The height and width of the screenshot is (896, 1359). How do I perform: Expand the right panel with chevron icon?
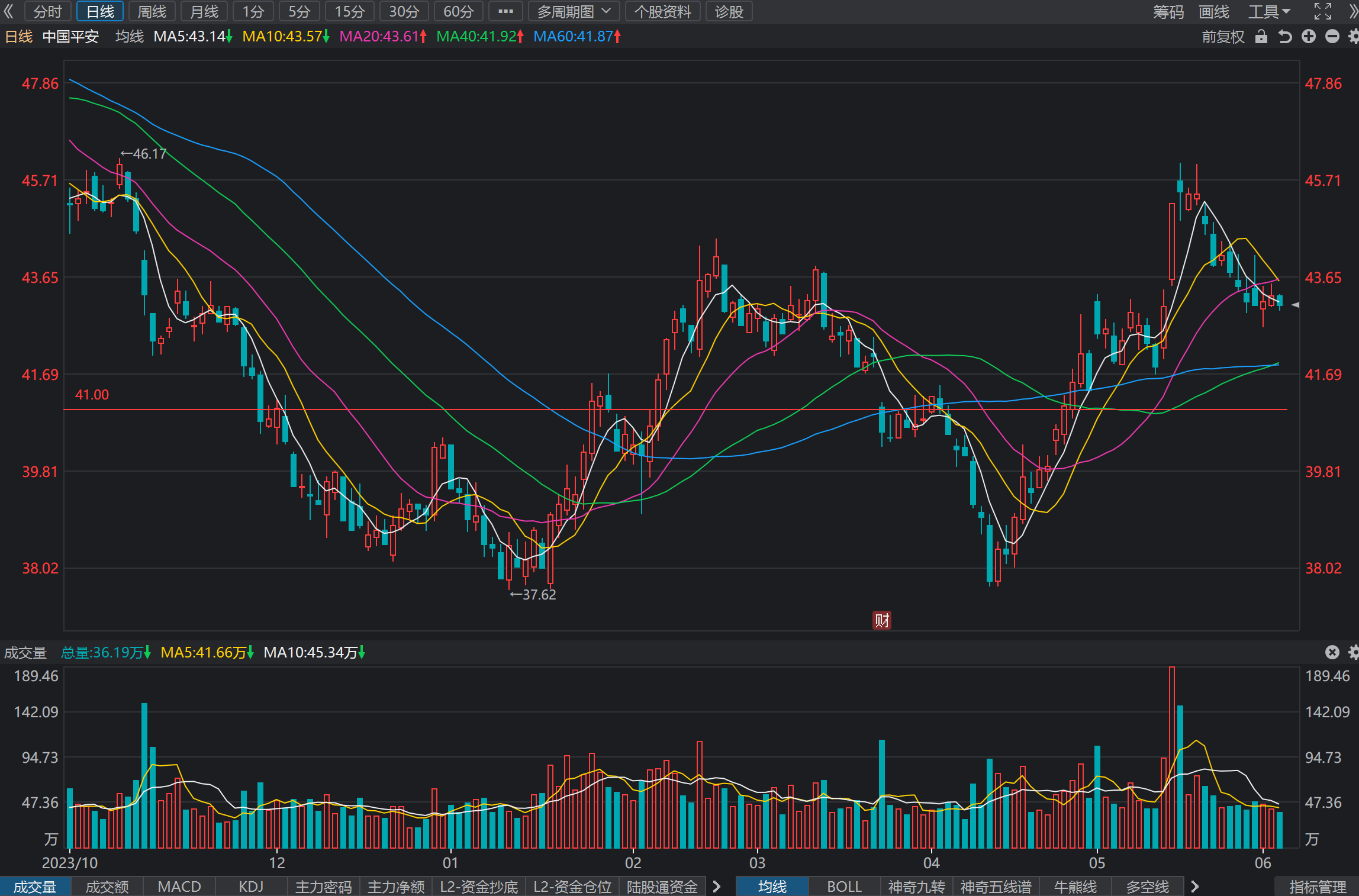point(1352,11)
